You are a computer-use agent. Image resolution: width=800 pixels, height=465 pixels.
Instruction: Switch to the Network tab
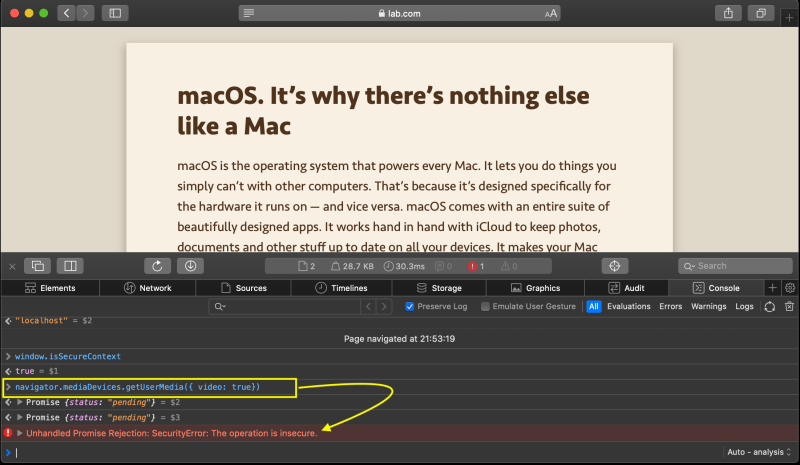point(147,288)
